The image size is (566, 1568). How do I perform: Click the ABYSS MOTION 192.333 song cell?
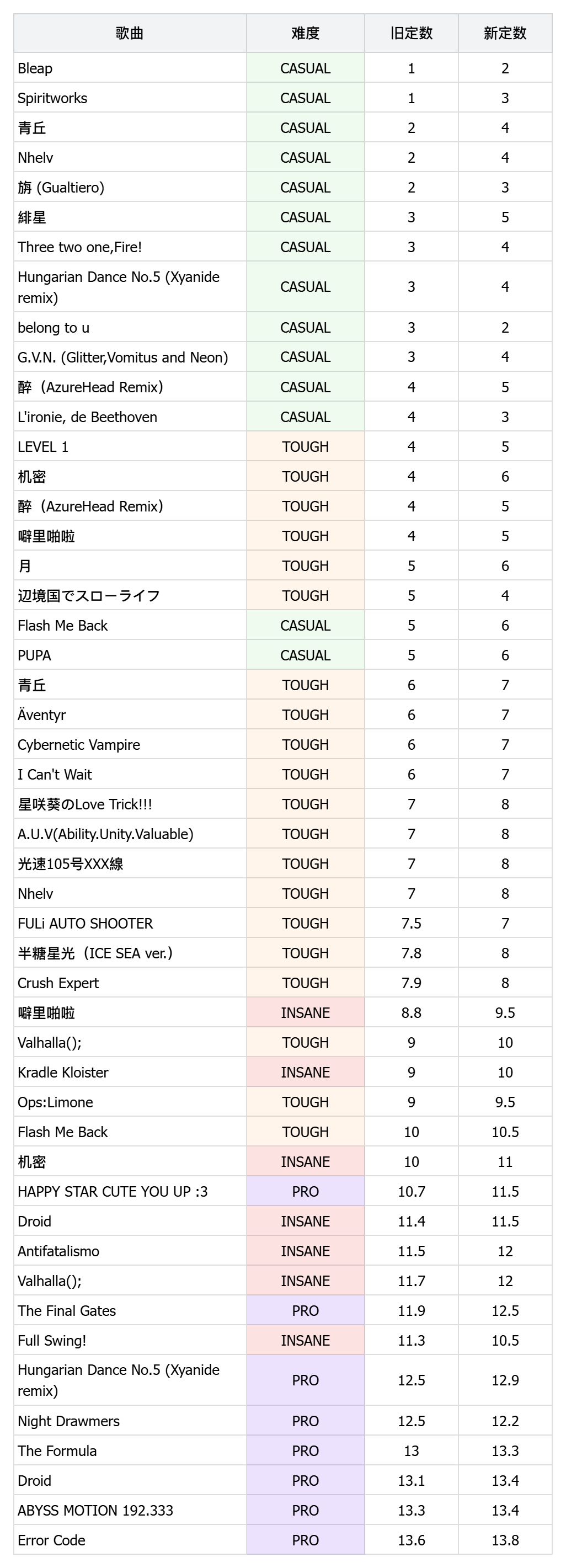[130, 1510]
